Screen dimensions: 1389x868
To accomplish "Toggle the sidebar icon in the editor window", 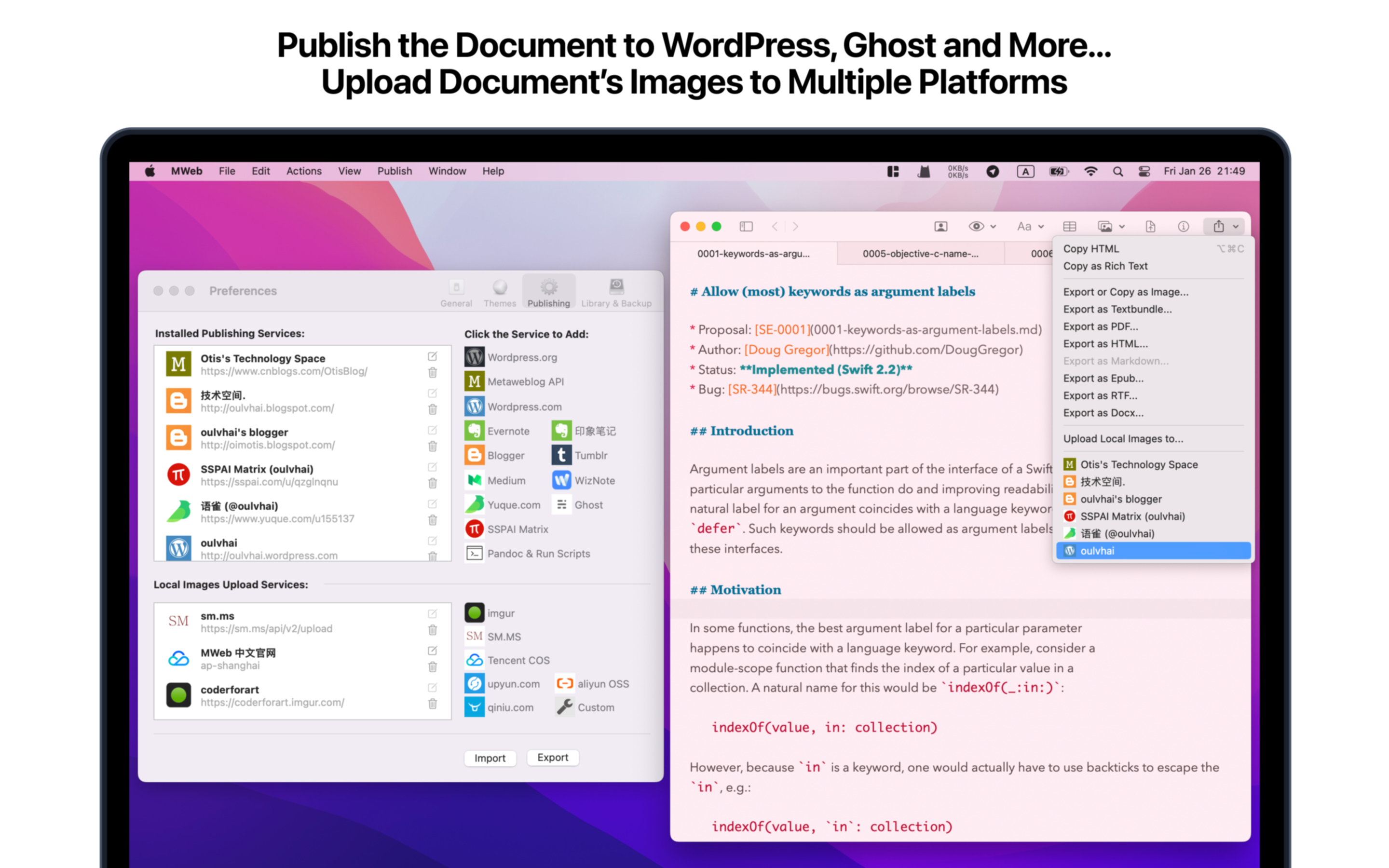I will coord(746,226).
